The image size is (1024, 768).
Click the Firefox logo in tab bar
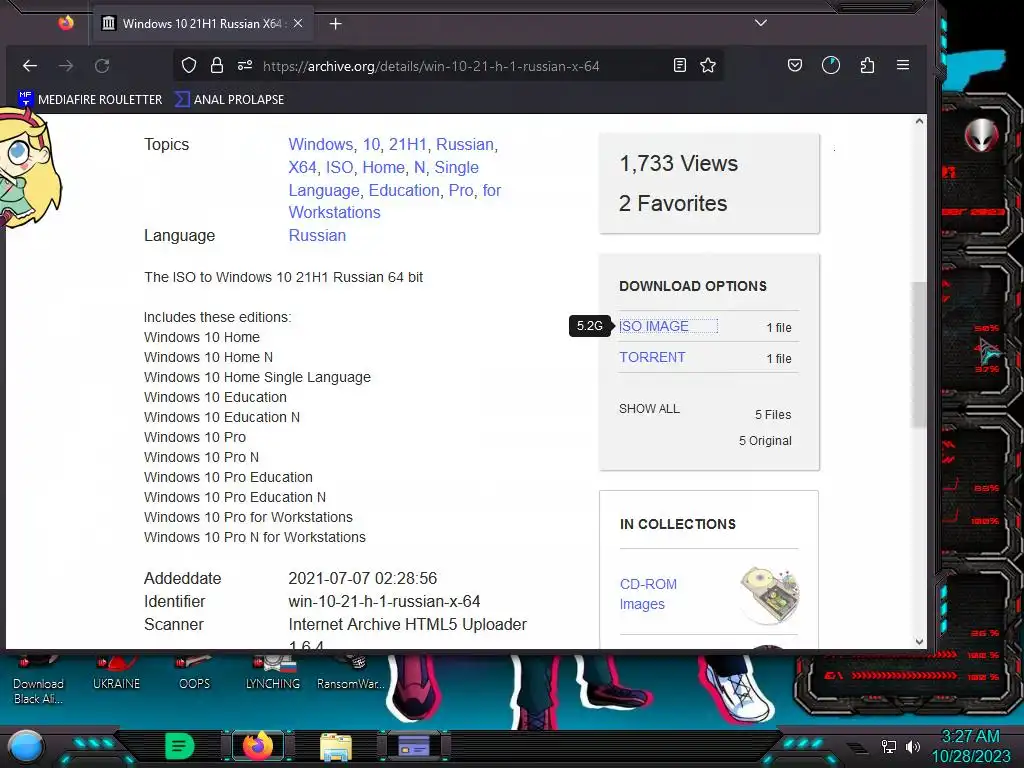[66, 24]
